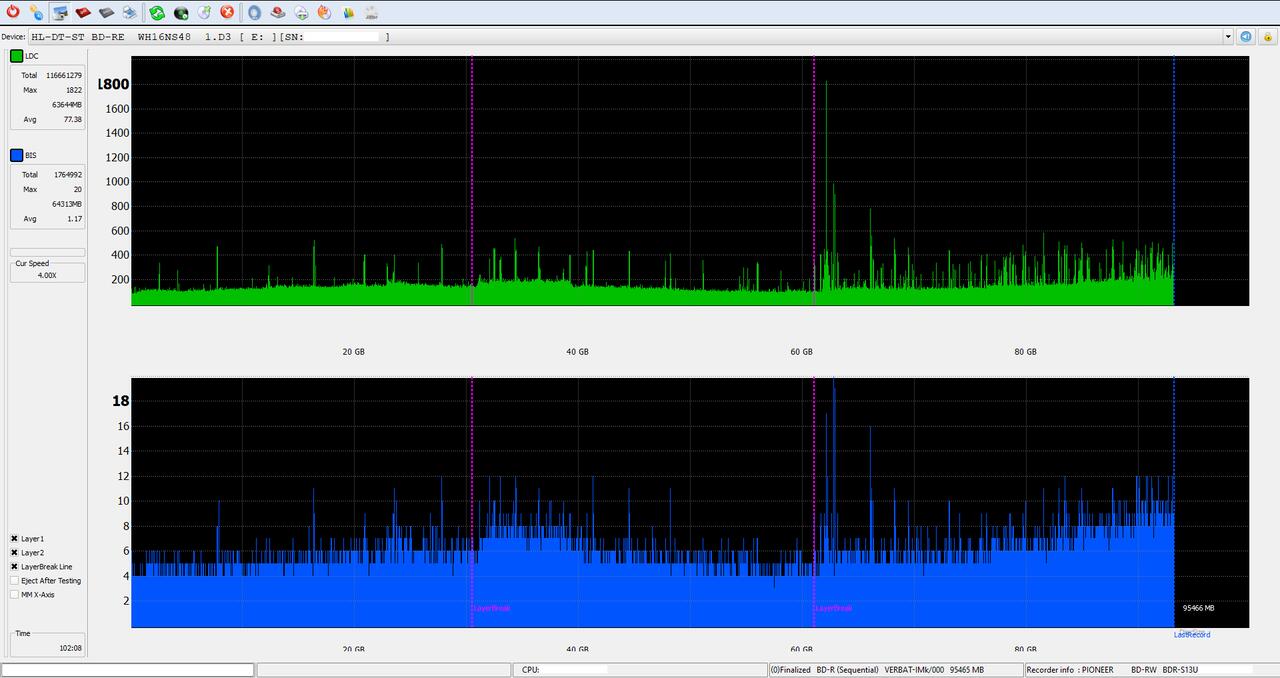
Task: Click the grayed-out last toolbar icon
Action: 371,12
